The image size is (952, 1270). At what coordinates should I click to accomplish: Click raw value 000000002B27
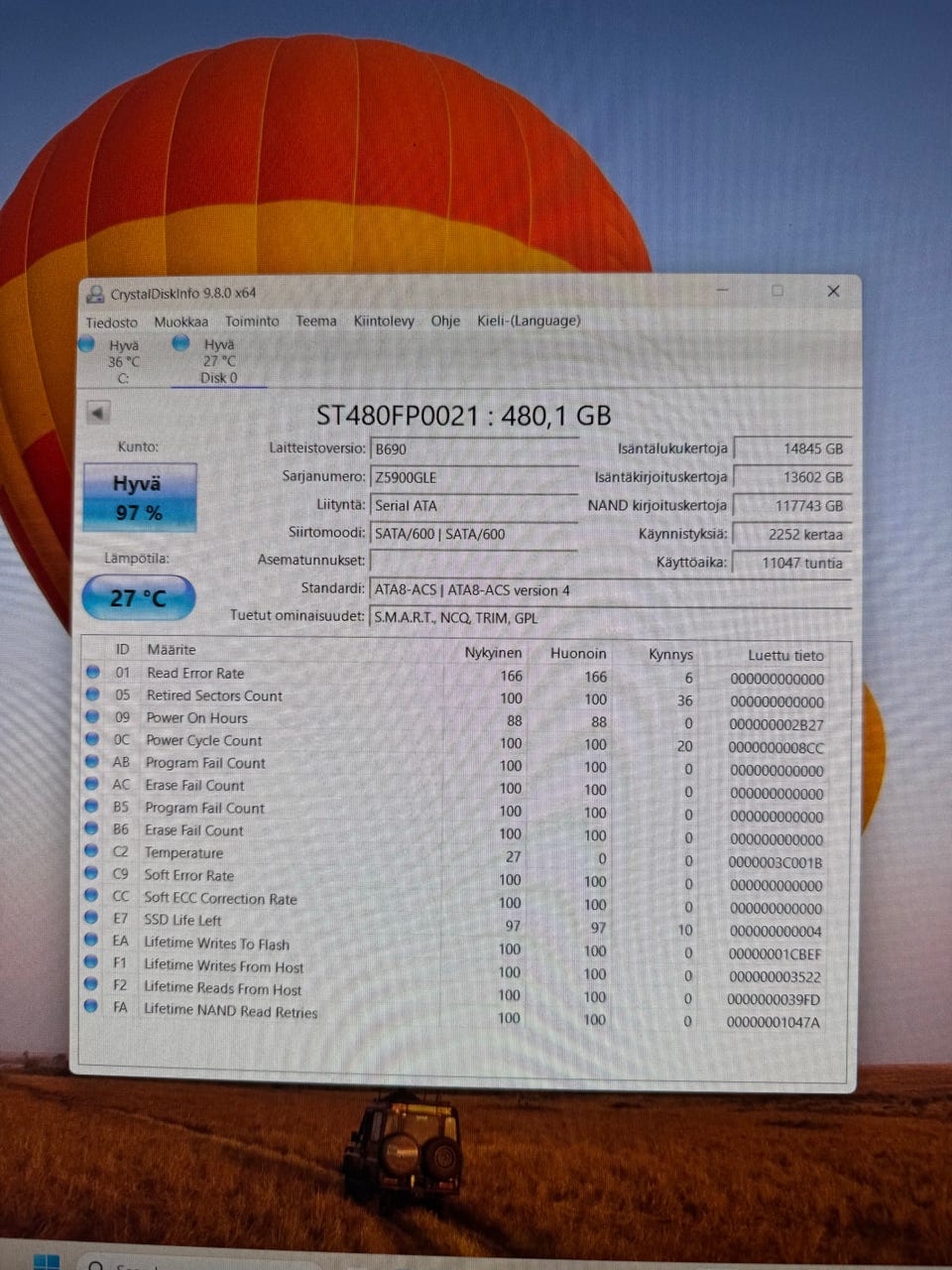(x=776, y=725)
